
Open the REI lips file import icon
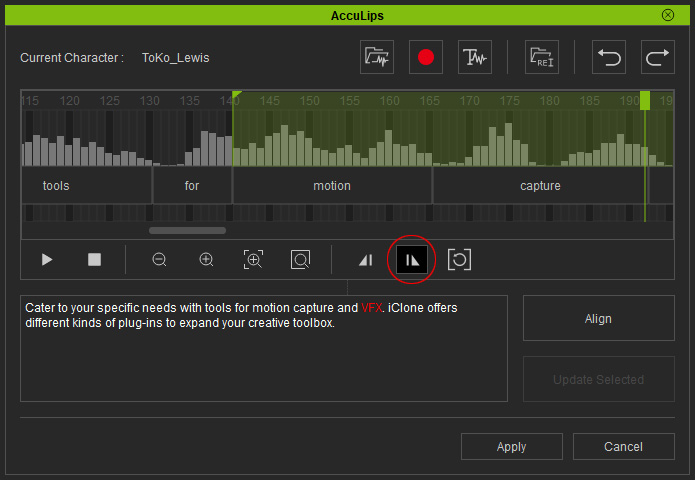tap(542, 58)
